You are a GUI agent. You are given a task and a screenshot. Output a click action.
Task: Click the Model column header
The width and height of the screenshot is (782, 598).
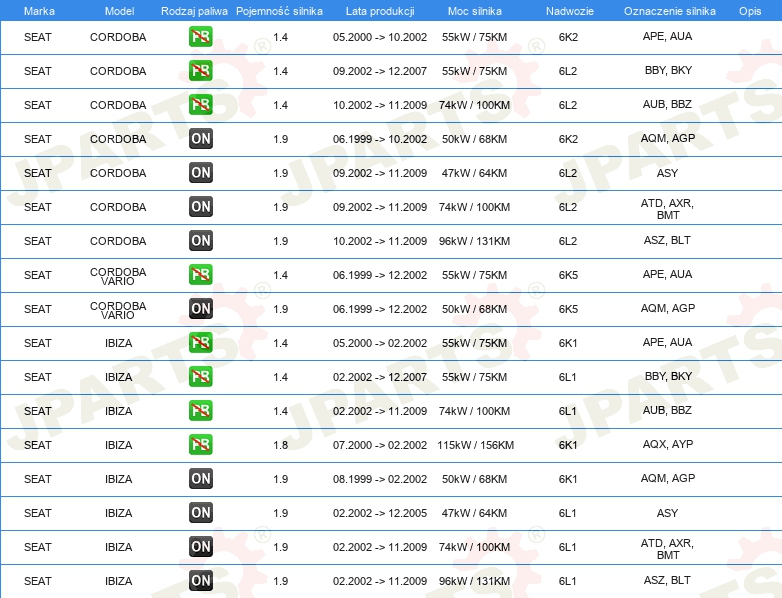119,11
